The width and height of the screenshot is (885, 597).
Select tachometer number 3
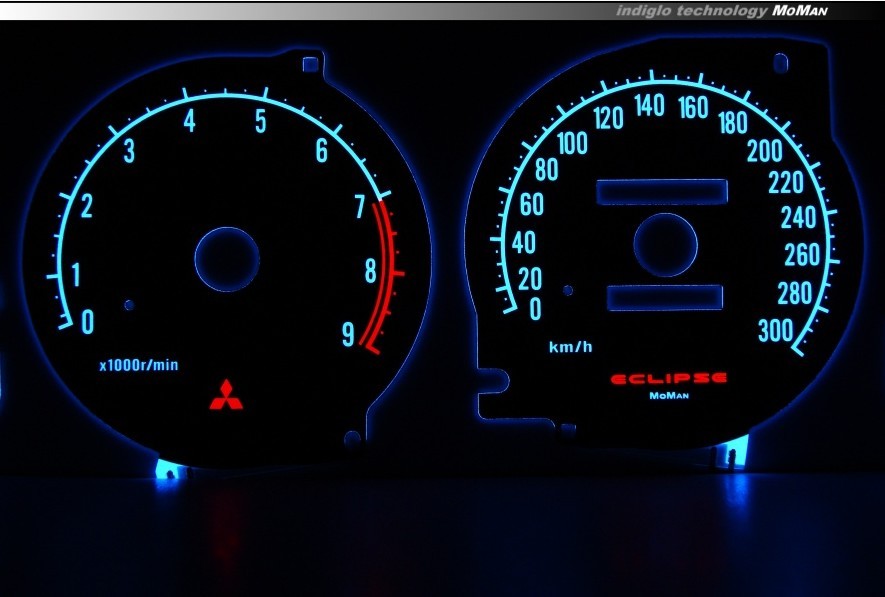pos(129,151)
